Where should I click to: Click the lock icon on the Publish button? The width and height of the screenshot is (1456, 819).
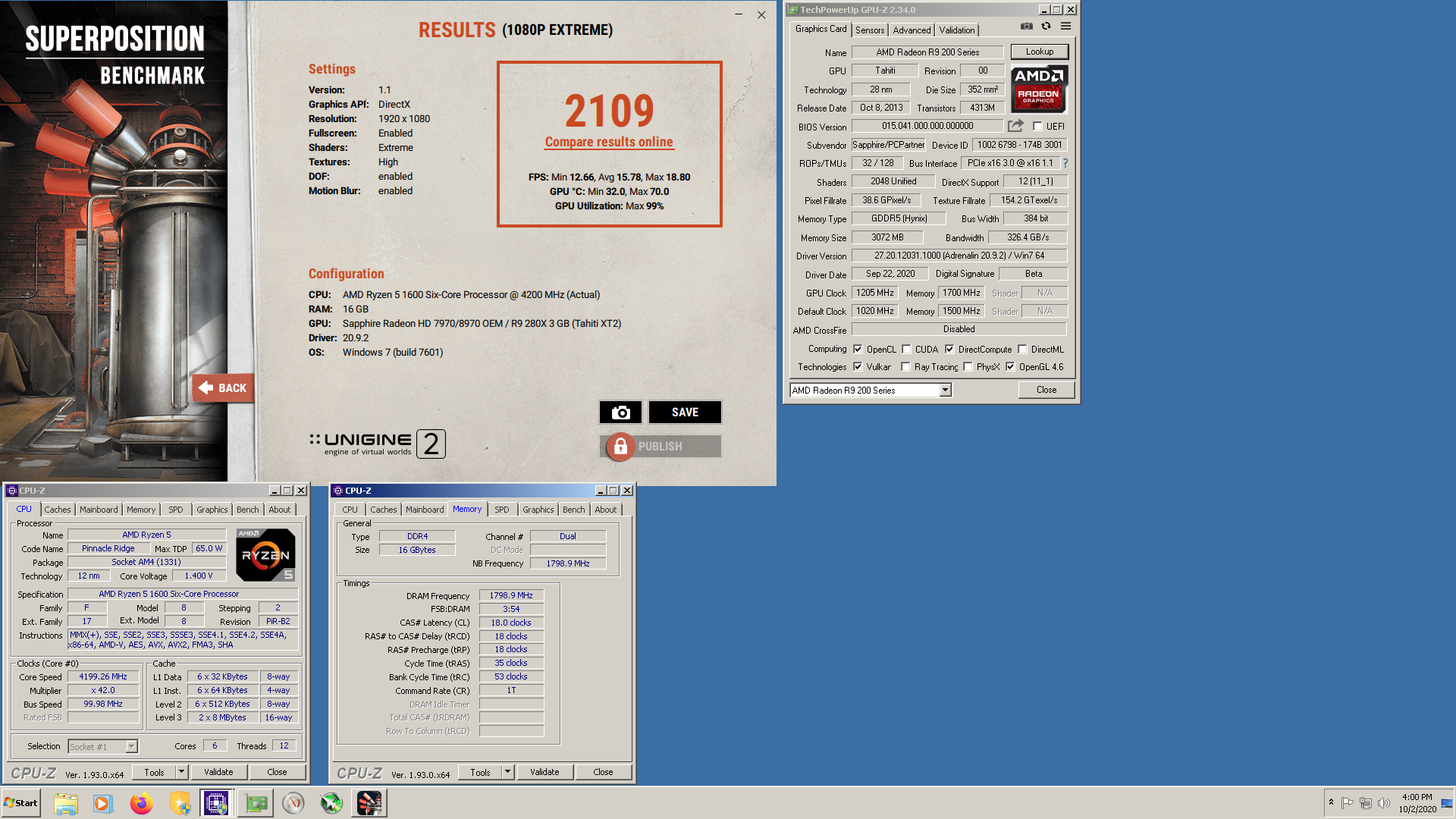(620, 447)
